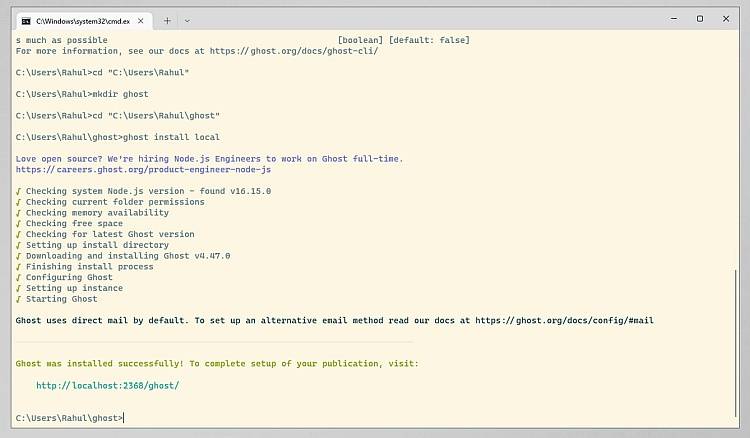Click the 'ghost install local' command line
The height and width of the screenshot is (438, 750).
pyautogui.click(x=118, y=137)
